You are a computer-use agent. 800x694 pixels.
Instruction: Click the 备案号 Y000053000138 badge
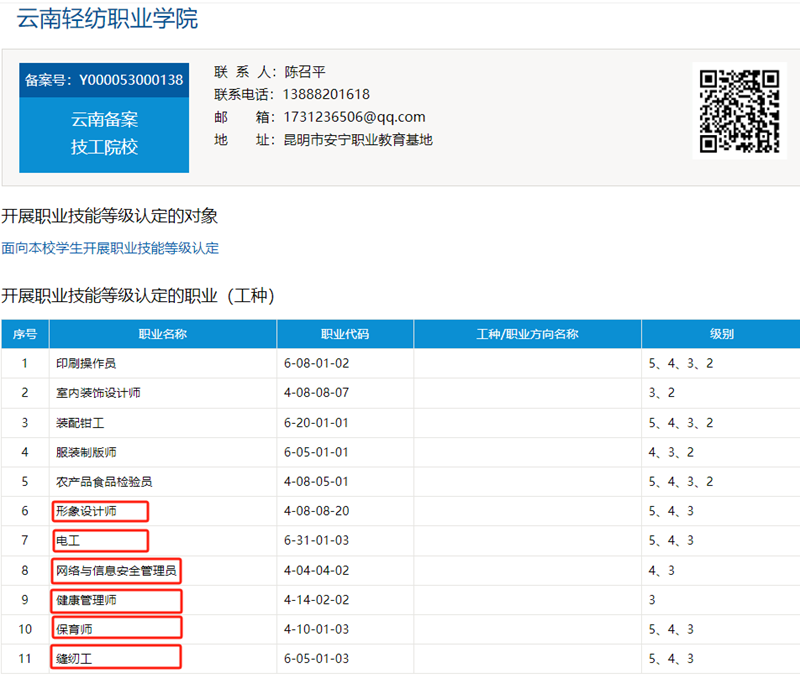104,80
